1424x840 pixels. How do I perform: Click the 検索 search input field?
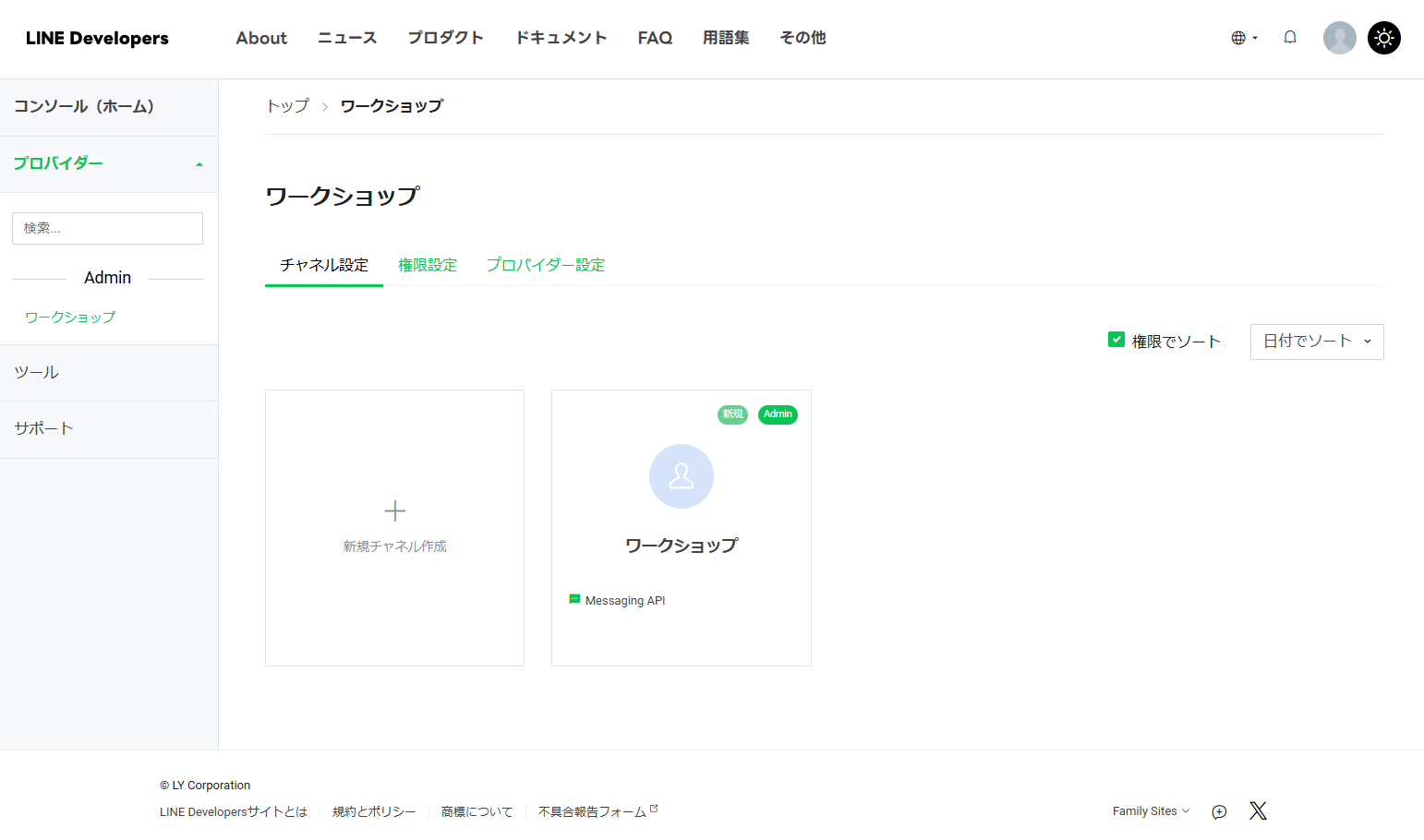tap(107, 227)
